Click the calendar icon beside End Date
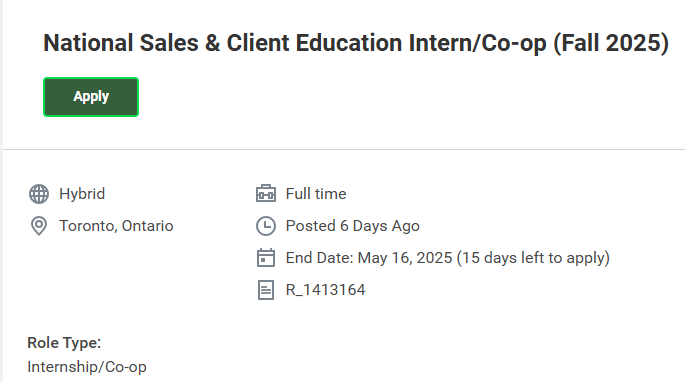 tap(266, 258)
